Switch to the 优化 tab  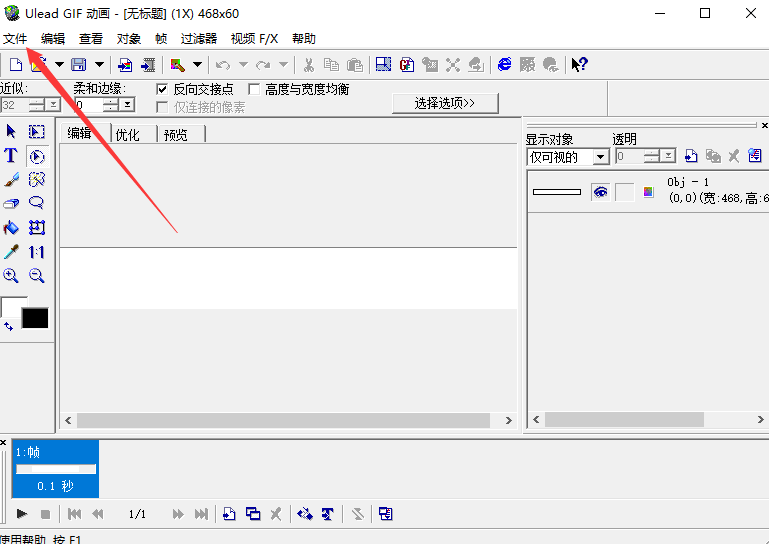tap(128, 135)
